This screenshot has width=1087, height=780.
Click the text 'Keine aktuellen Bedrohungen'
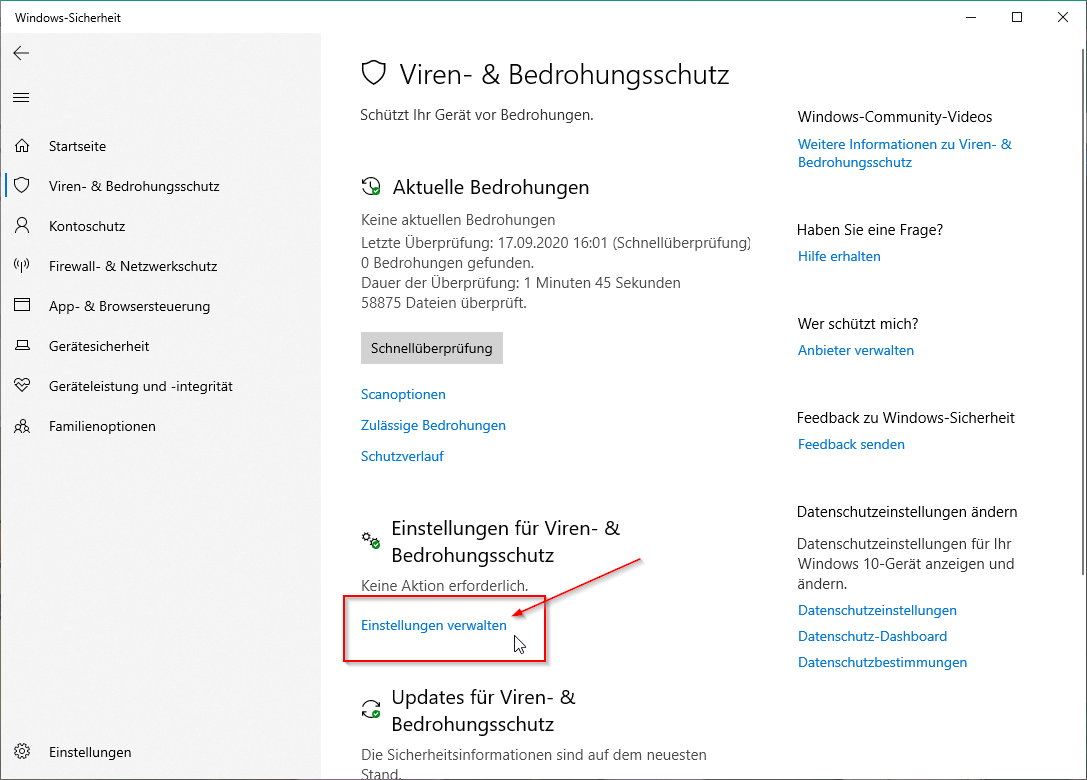(458, 220)
